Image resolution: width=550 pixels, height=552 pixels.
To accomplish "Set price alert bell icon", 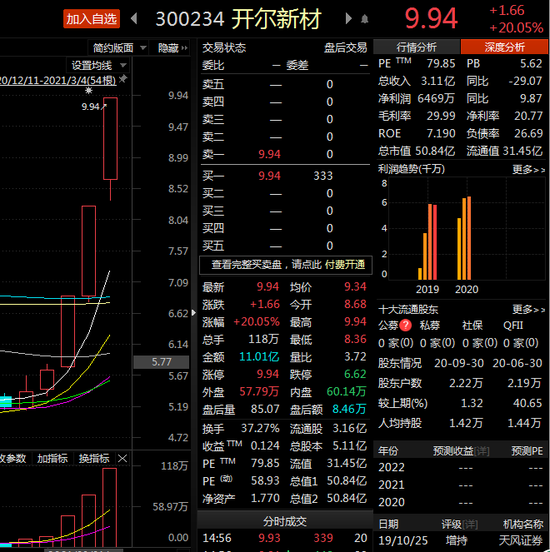I will (x=365, y=19).
